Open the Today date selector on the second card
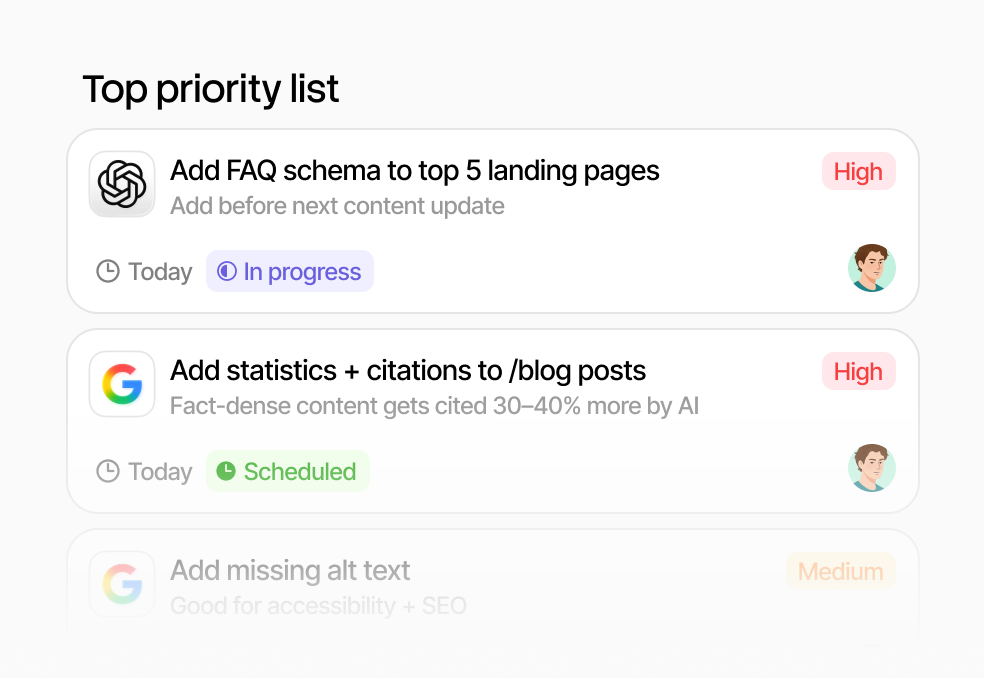Viewport: 984px width, 678px height. [x=160, y=471]
